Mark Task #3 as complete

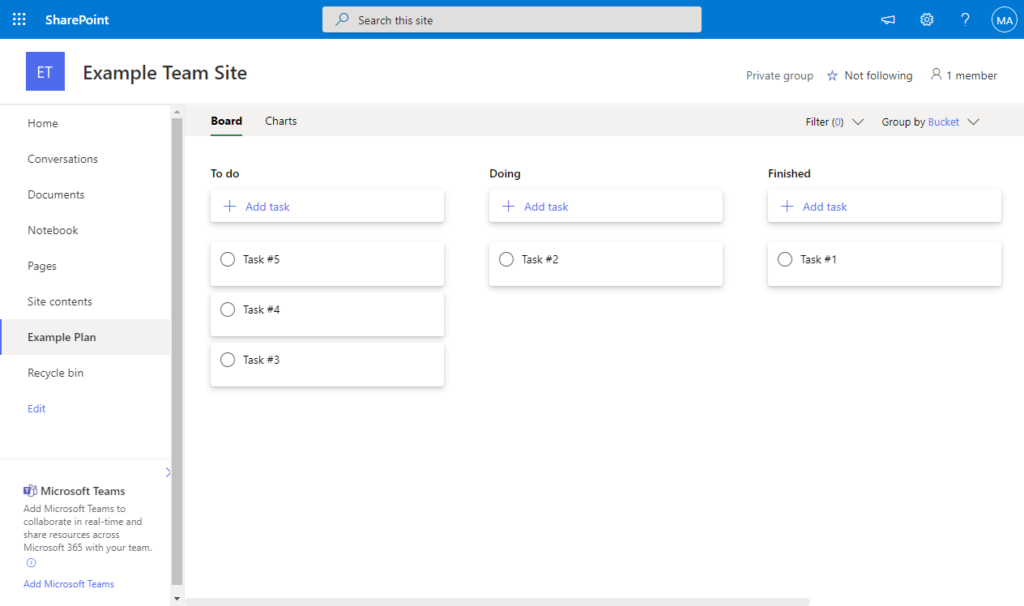227,360
